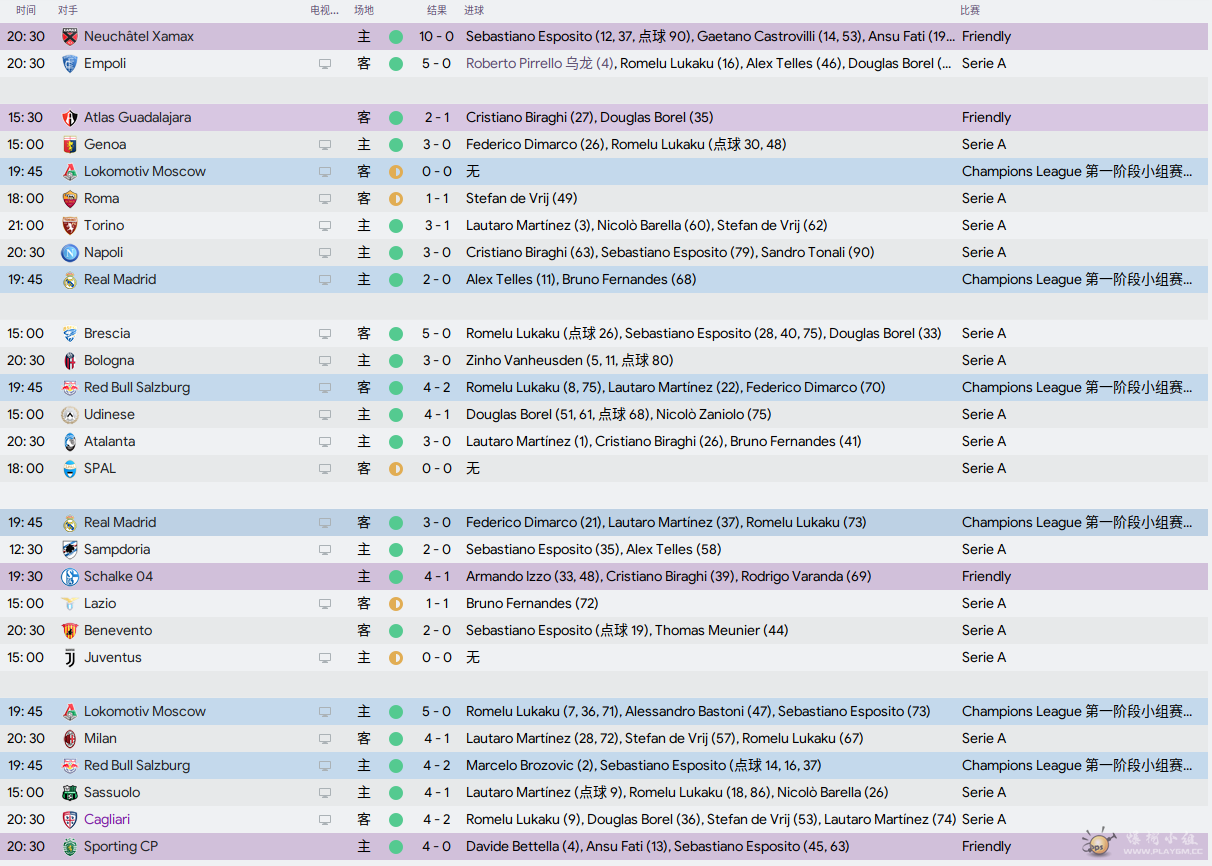Click the TV broadcast icon in Sampdoria row
Viewport: 1212px width, 866px height.
click(x=325, y=550)
